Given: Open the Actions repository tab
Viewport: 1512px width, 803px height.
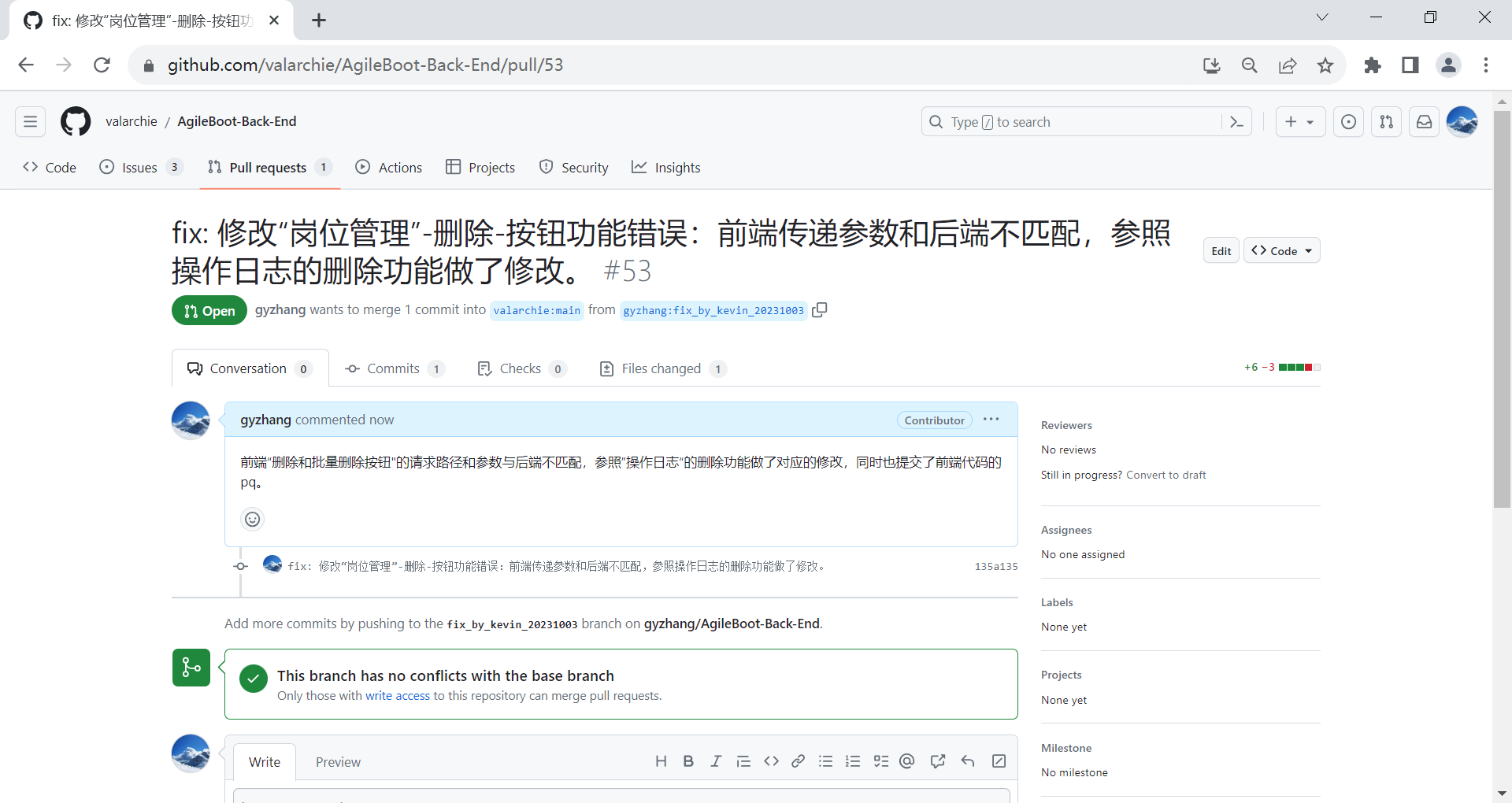Looking at the screenshot, I should (x=389, y=168).
